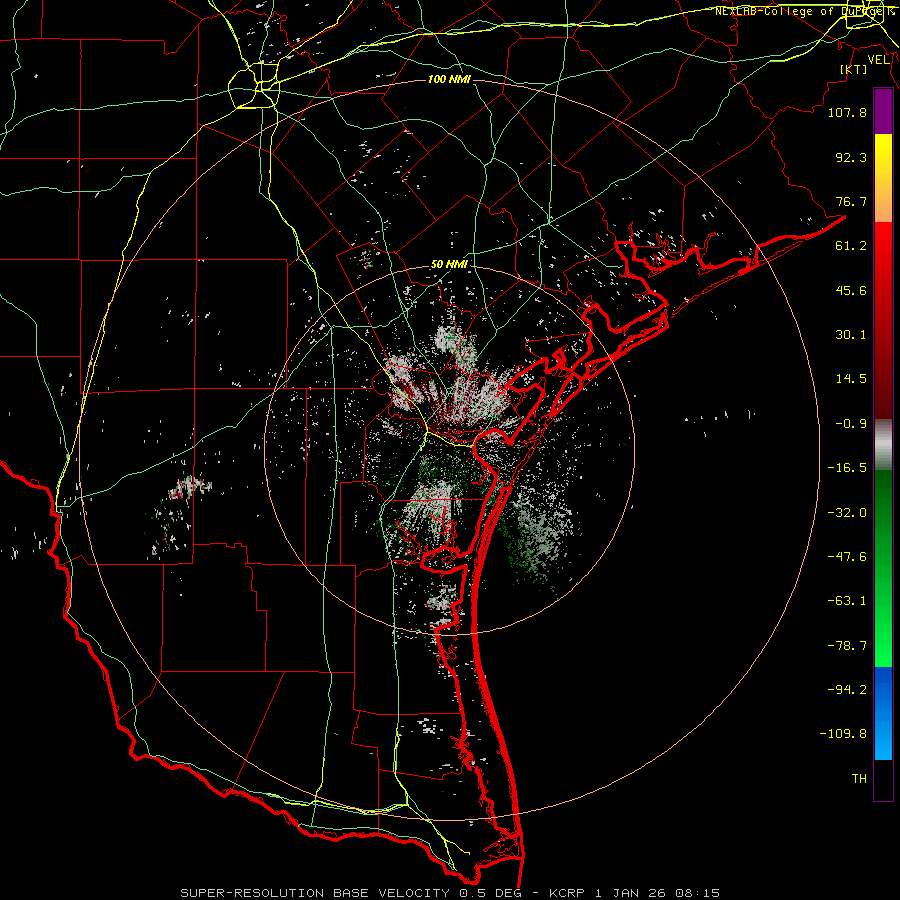Click the 61.2 value on the velocity scale

851,246
